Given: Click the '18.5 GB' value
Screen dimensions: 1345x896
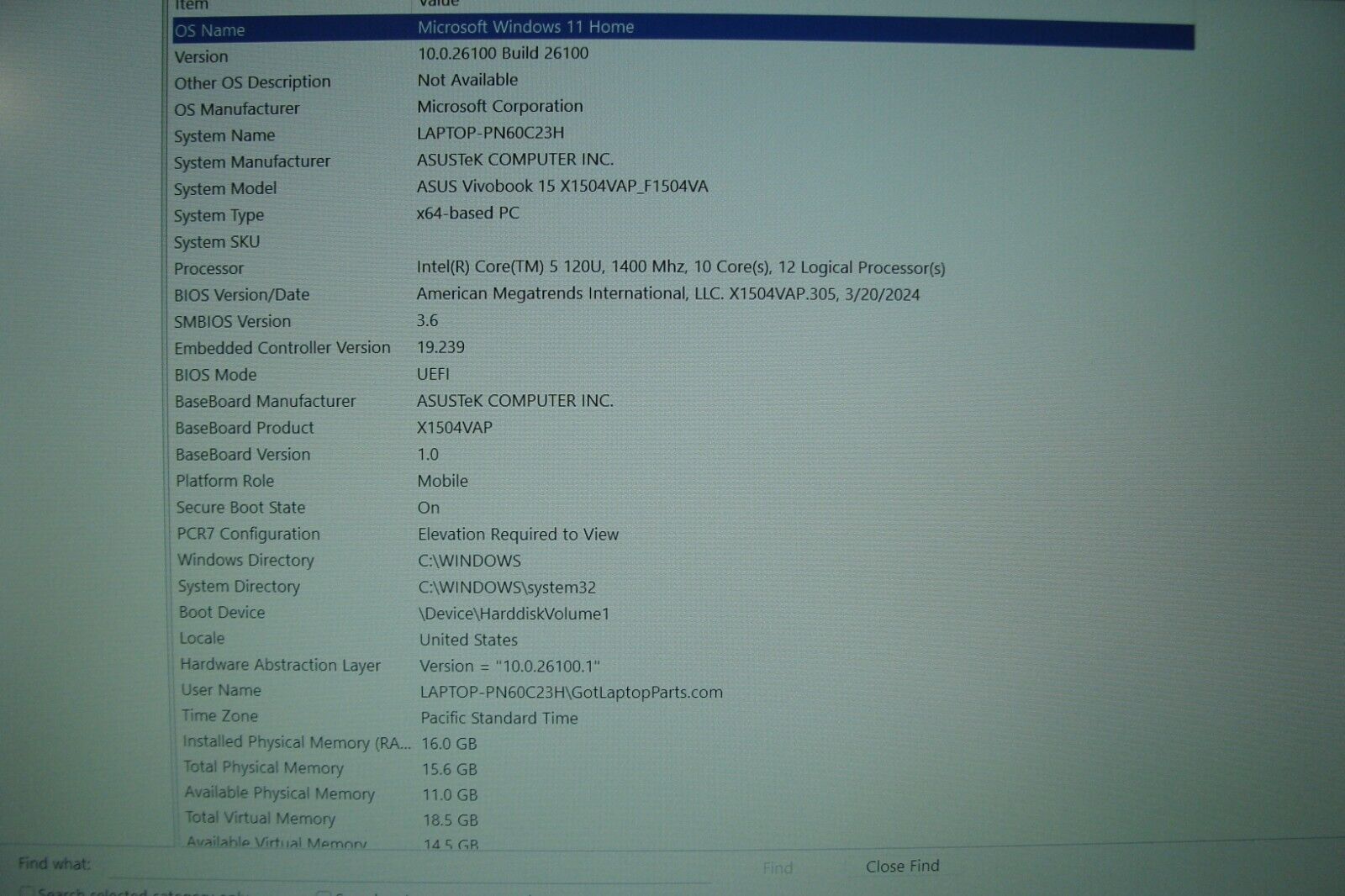Looking at the screenshot, I should click(451, 820).
